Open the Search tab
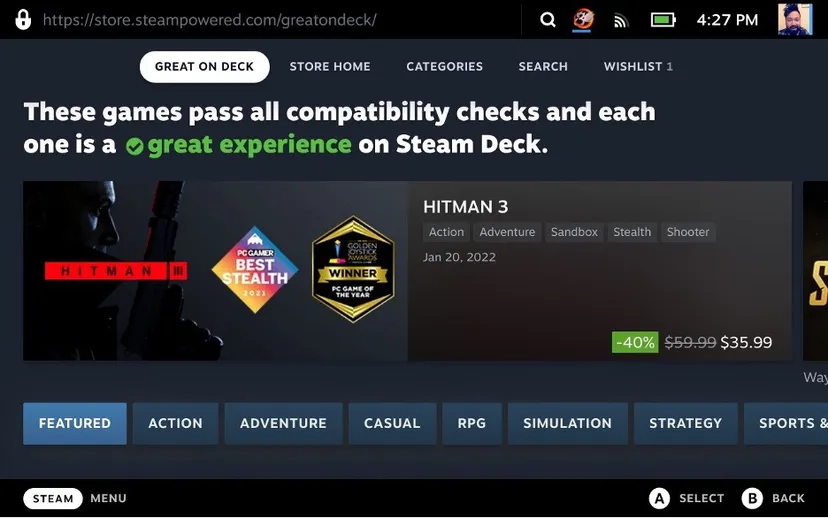This screenshot has width=828, height=518. coord(543,67)
